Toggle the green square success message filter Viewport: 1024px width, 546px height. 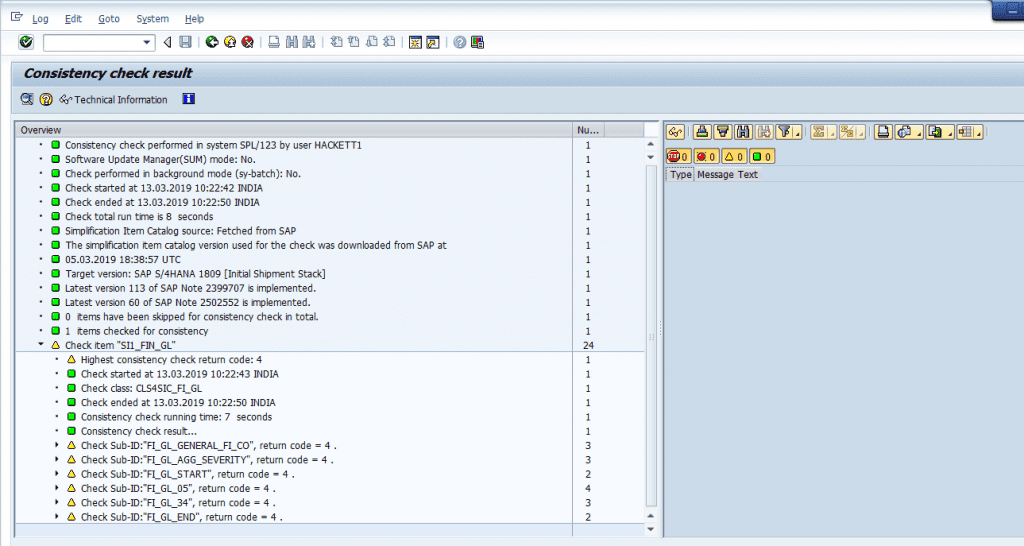tap(760, 156)
